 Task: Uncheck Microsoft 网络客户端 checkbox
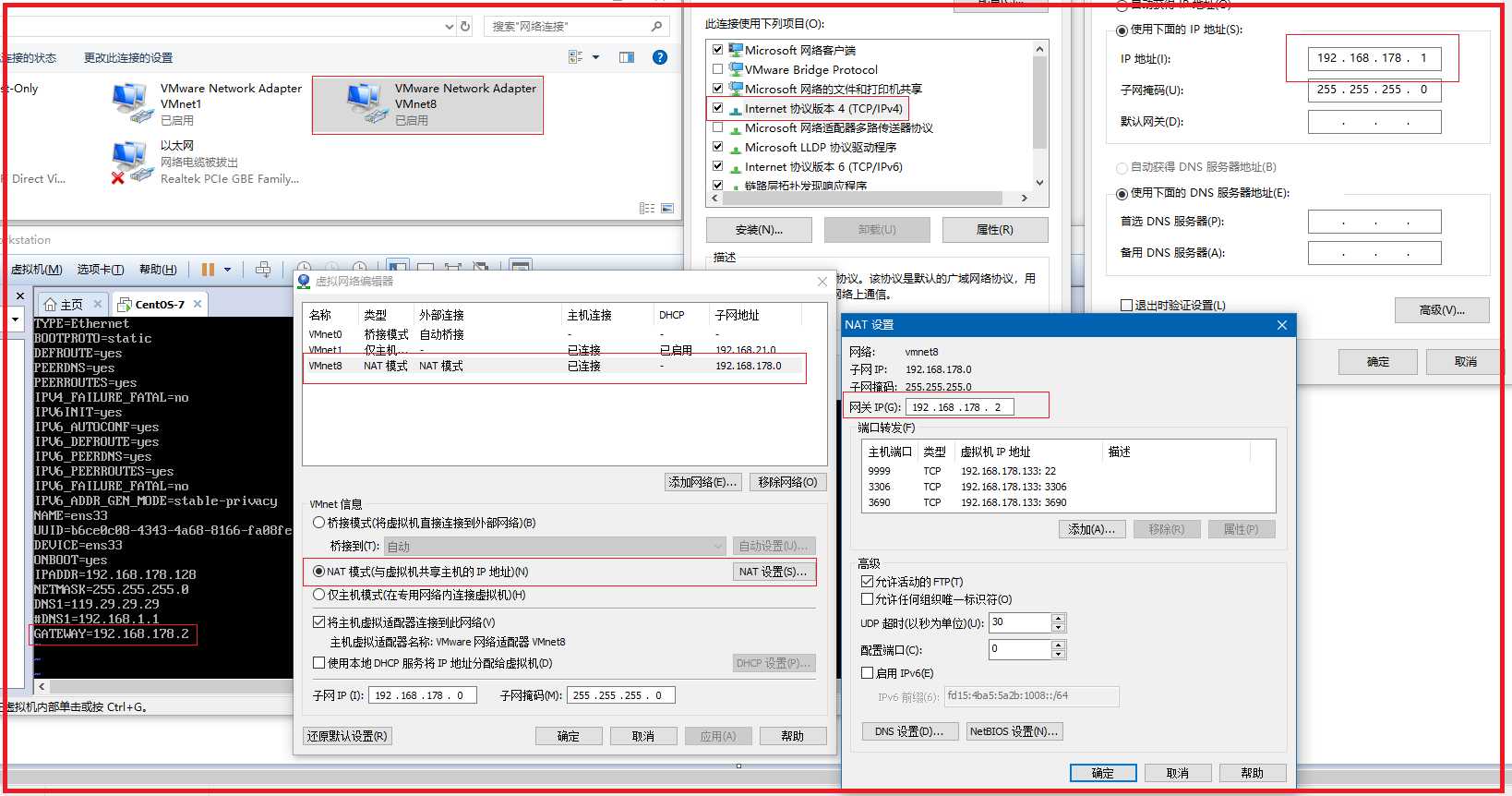click(x=718, y=50)
